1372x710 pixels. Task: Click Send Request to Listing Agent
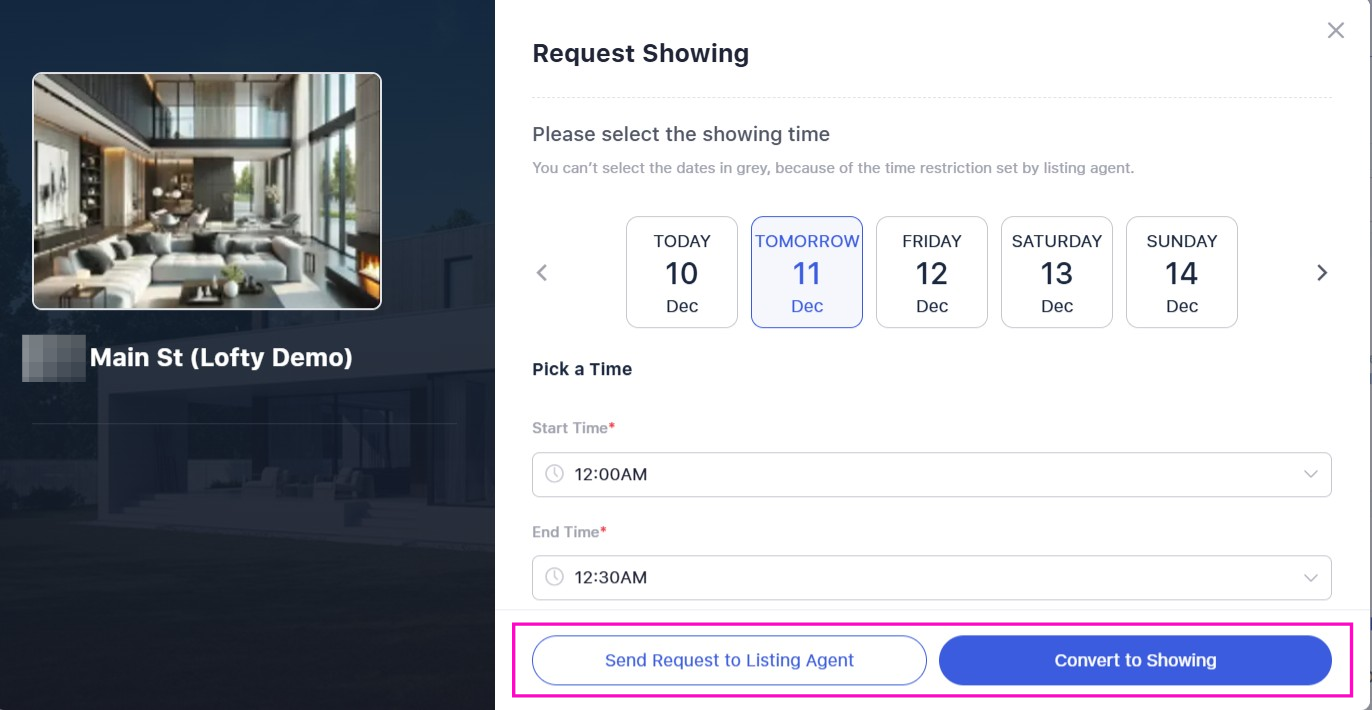point(729,660)
